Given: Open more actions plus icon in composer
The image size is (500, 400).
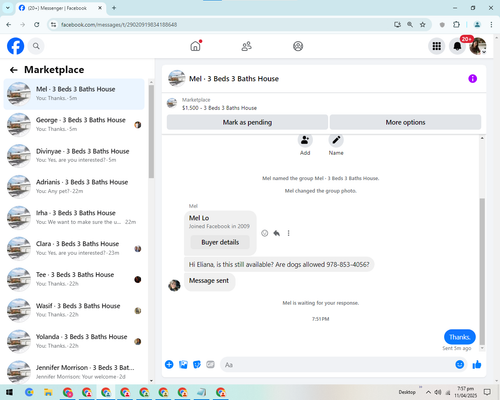Looking at the screenshot, I should [169, 365].
